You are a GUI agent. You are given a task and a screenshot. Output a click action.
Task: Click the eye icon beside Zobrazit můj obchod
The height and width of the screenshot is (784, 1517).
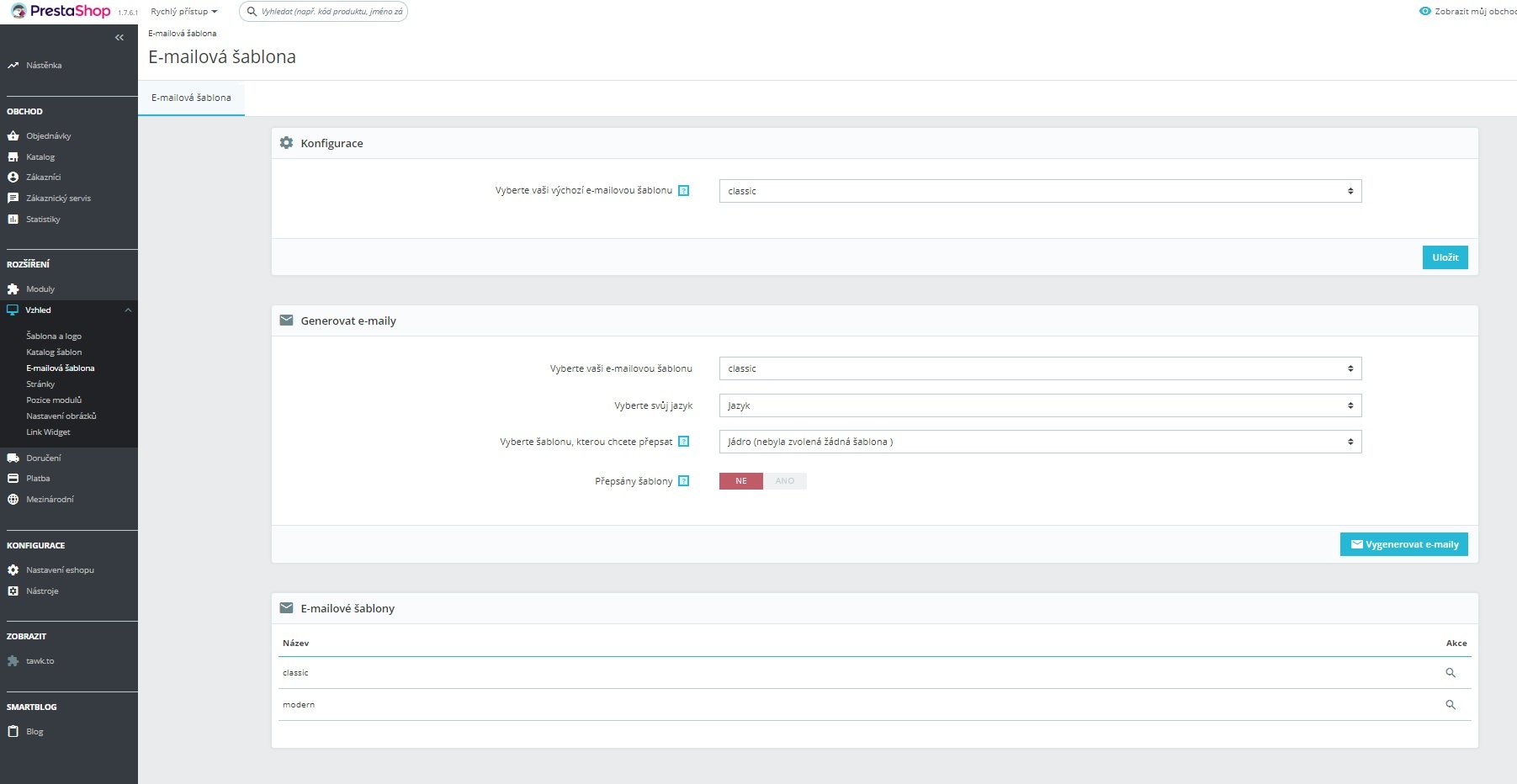tap(1424, 12)
